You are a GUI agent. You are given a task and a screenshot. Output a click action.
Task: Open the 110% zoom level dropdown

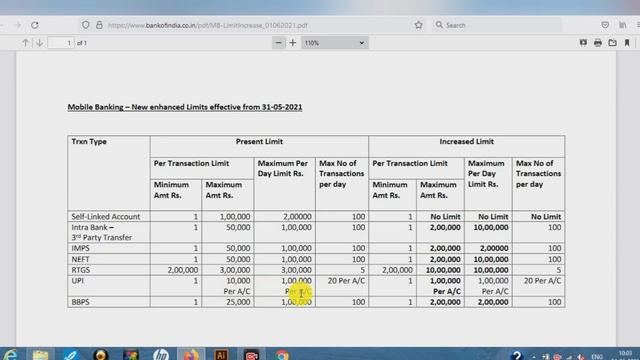pyautogui.click(x=335, y=43)
